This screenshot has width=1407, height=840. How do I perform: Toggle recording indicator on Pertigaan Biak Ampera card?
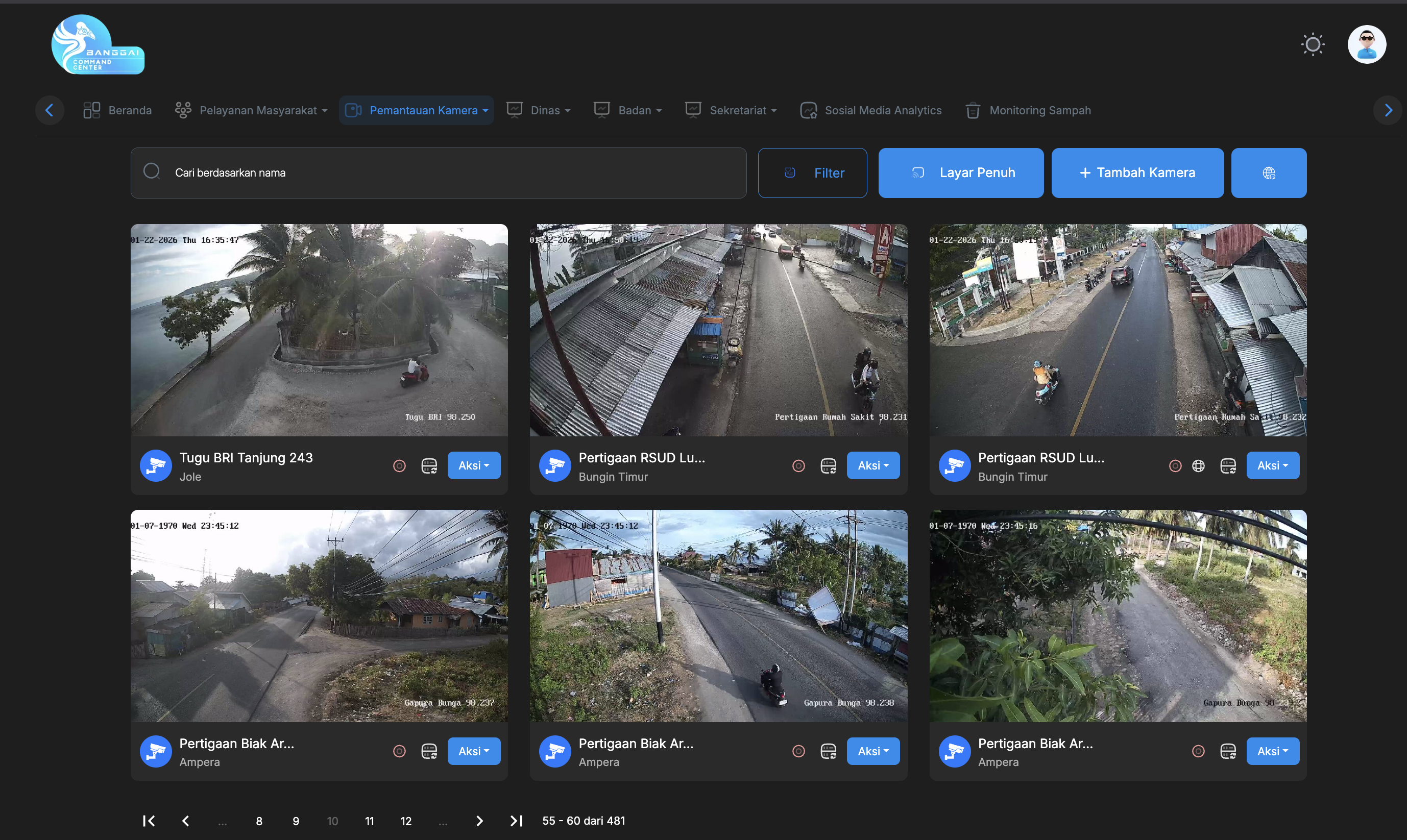tap(399, 751)
